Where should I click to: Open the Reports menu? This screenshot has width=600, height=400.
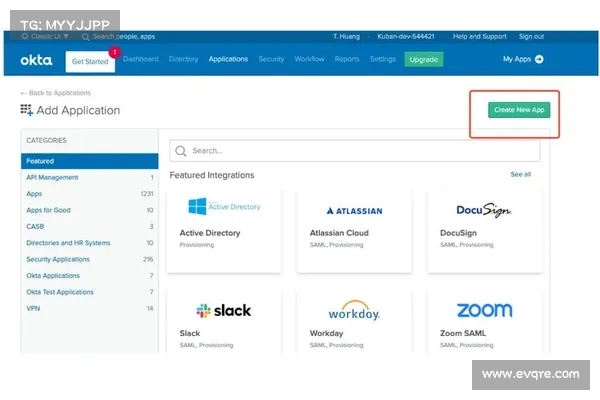(347, 59)
